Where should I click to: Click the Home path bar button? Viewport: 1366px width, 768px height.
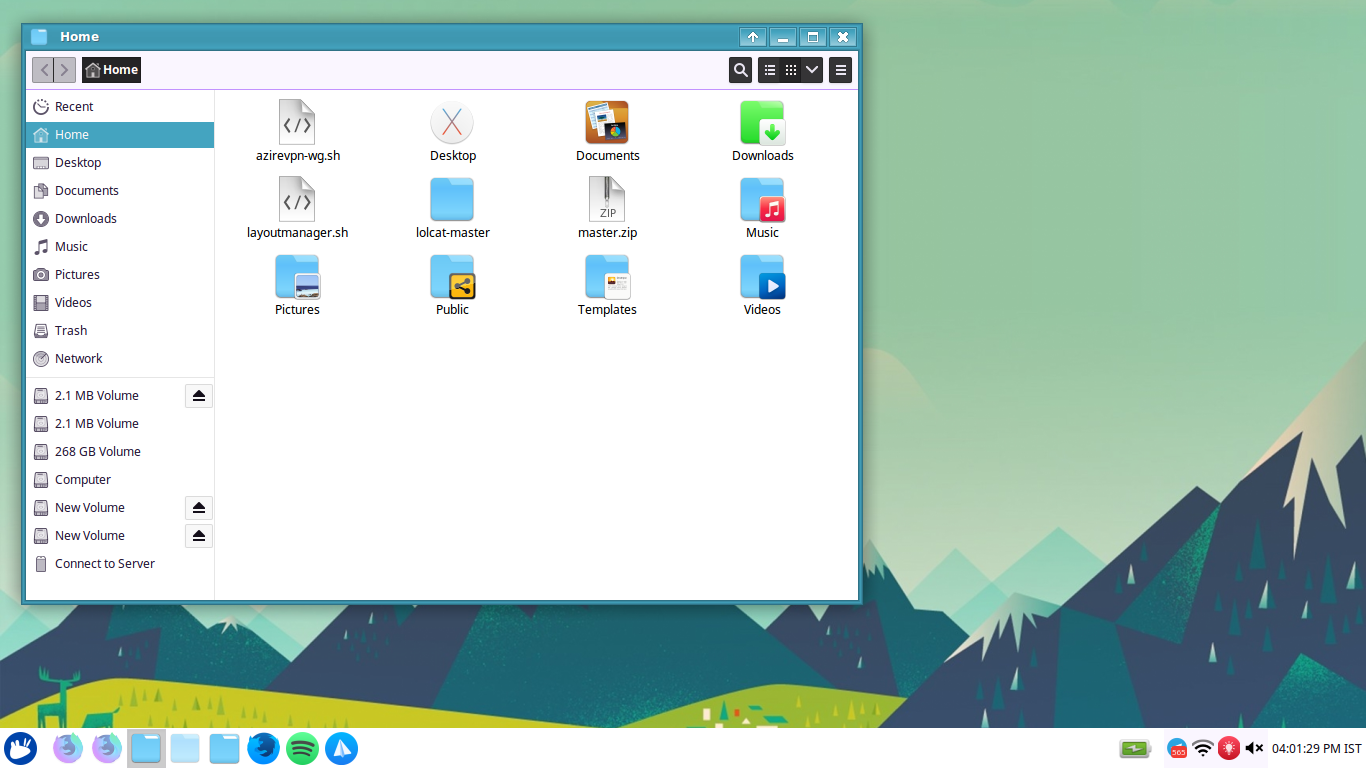[x=111, y=70]
